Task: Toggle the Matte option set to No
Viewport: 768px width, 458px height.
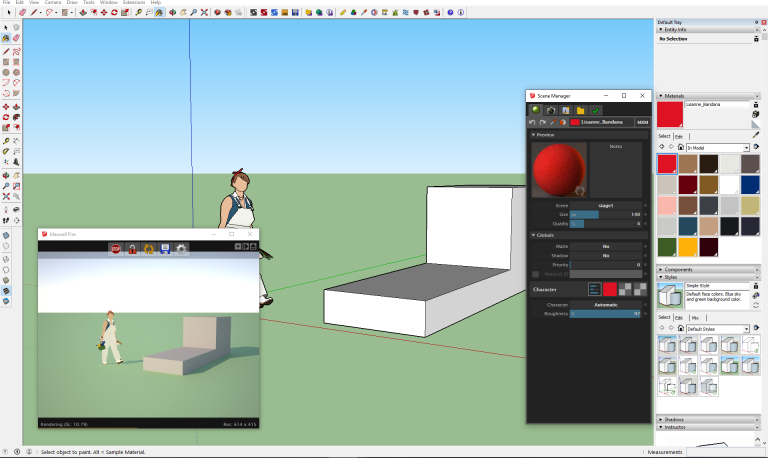Action: tap(606, 245)
